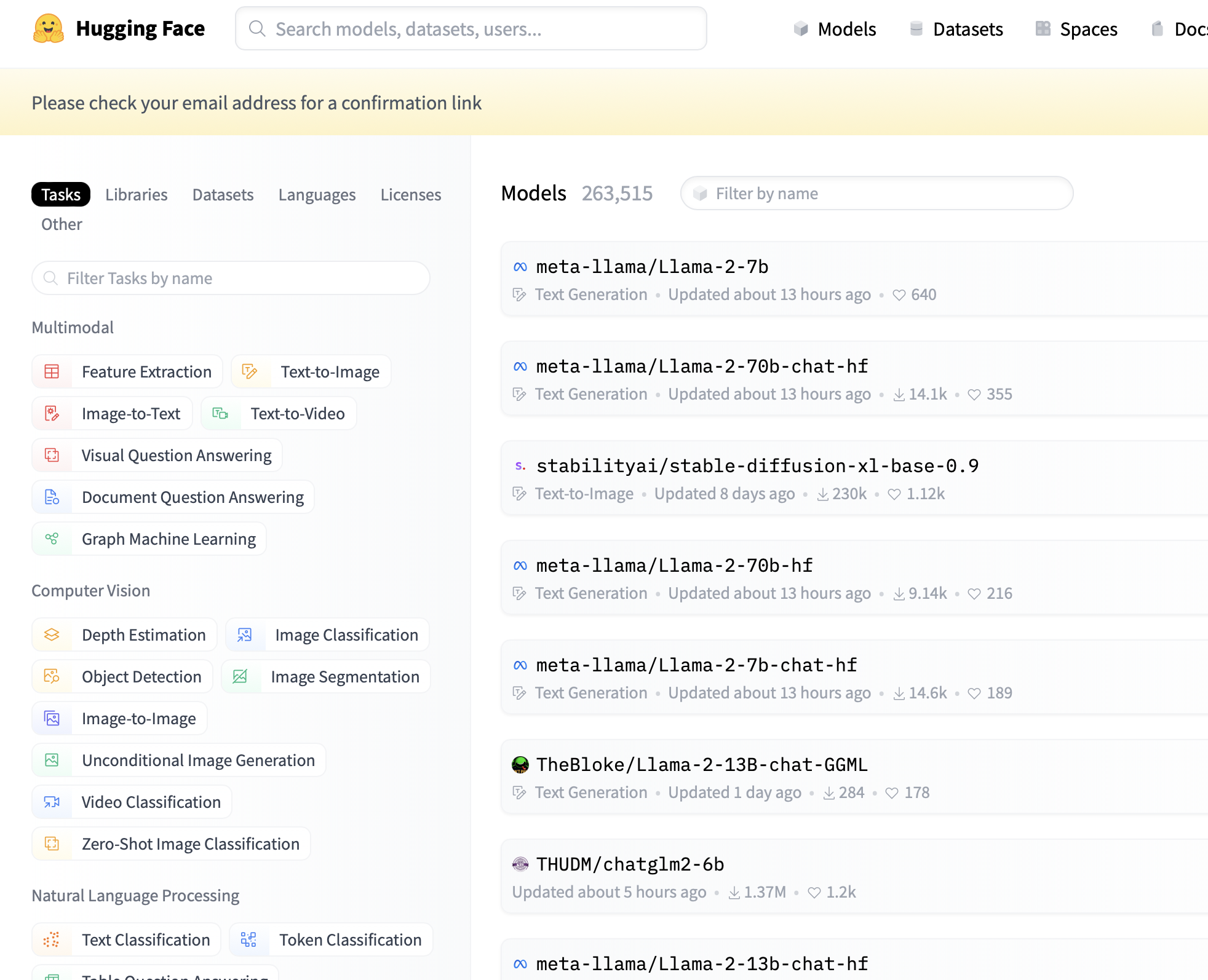Image resolution: width=1208 pixels, height=980 pixels.
Task: Click the THUDM avatar icon
Action: [520, 864]
